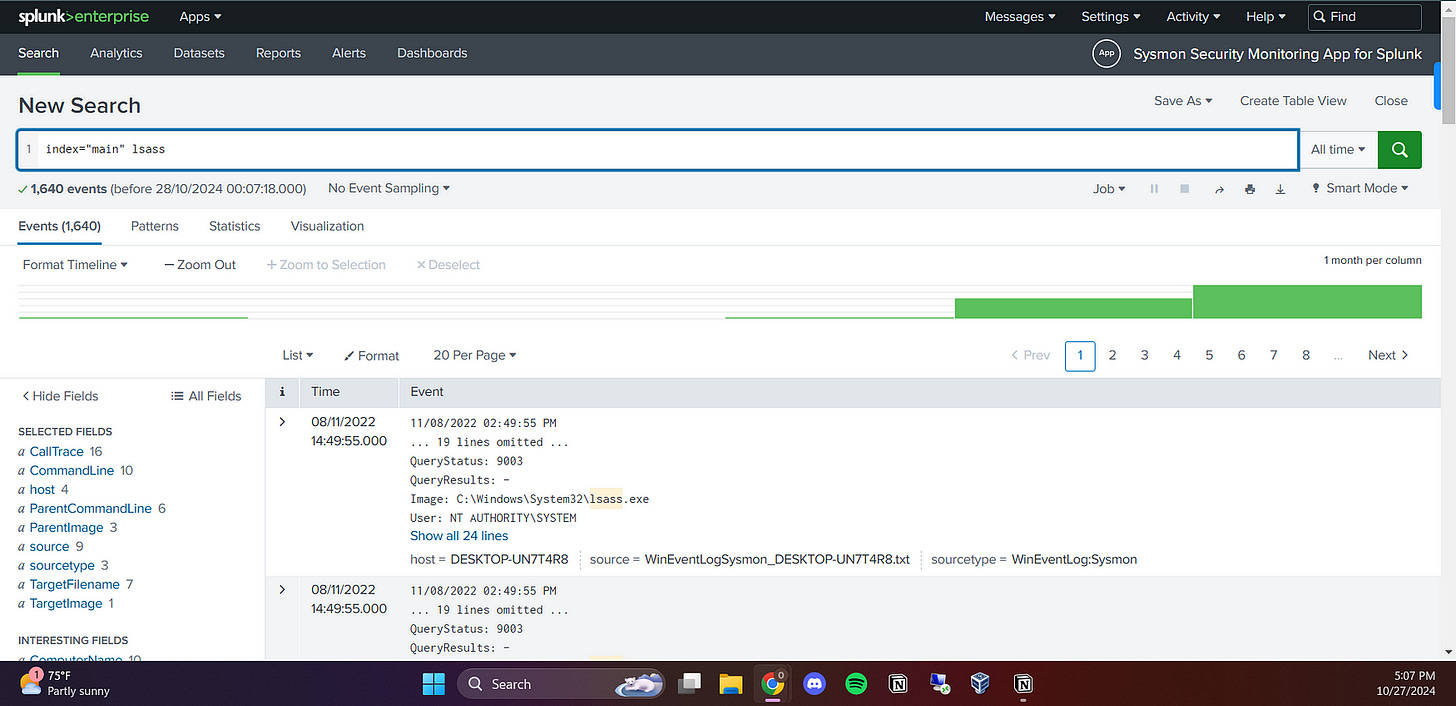Open Discord from the taskbar
Screen dimensions: 1456x706
click(814, 684)
